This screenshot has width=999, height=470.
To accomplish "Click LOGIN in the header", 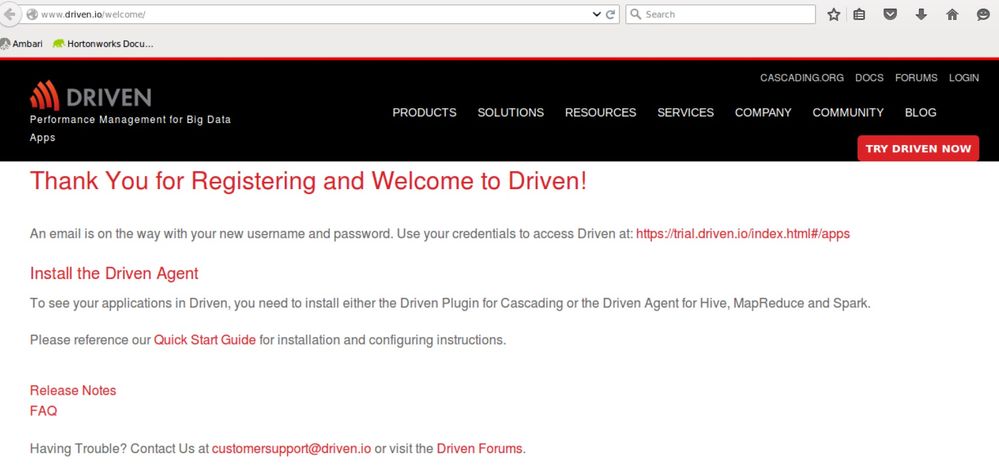I will point(964,78).
